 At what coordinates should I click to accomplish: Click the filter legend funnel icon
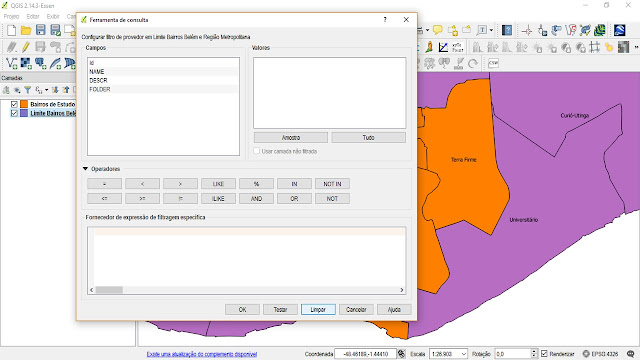coord(27,90)
